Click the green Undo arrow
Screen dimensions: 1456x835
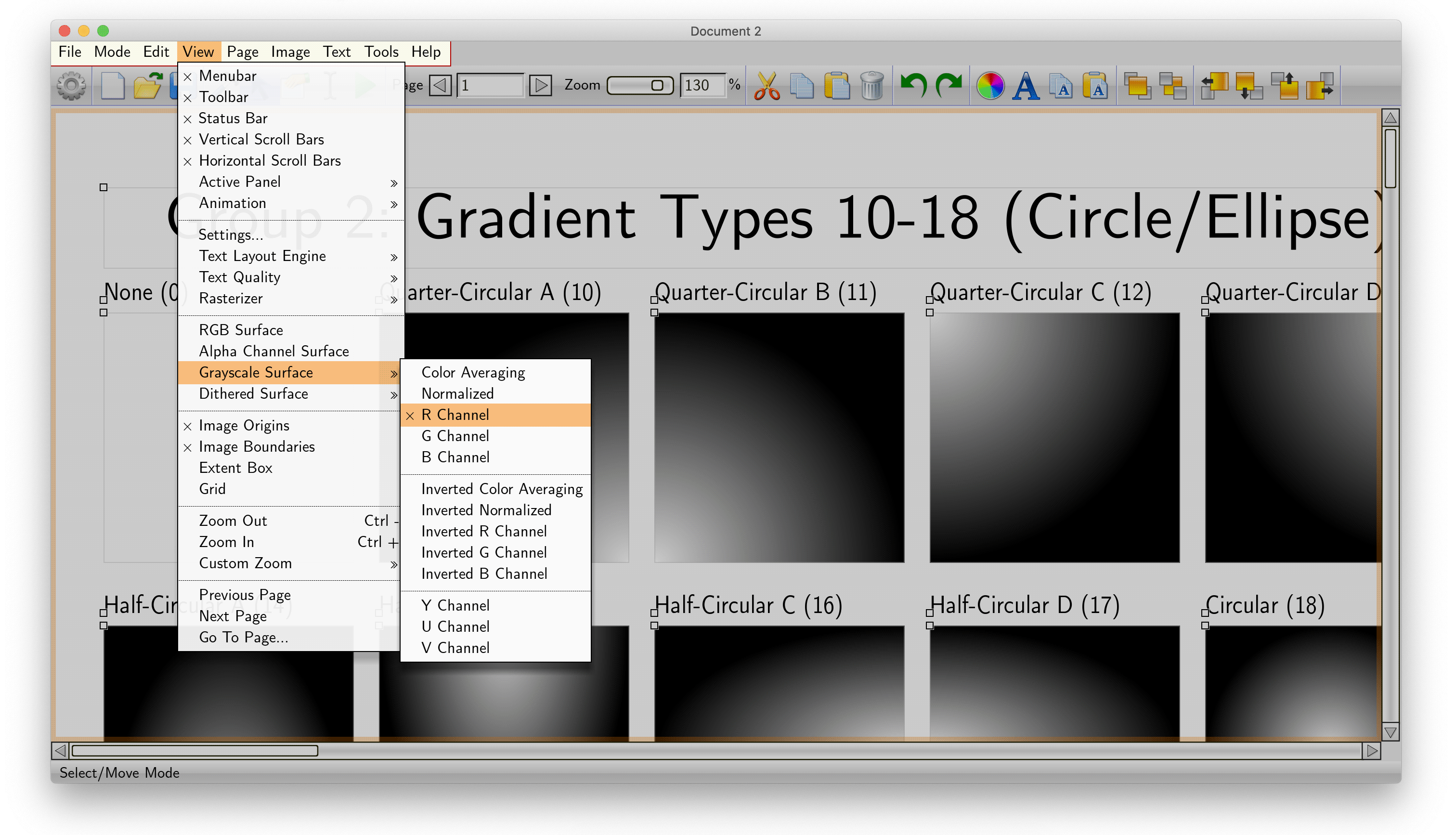[913, 85]
